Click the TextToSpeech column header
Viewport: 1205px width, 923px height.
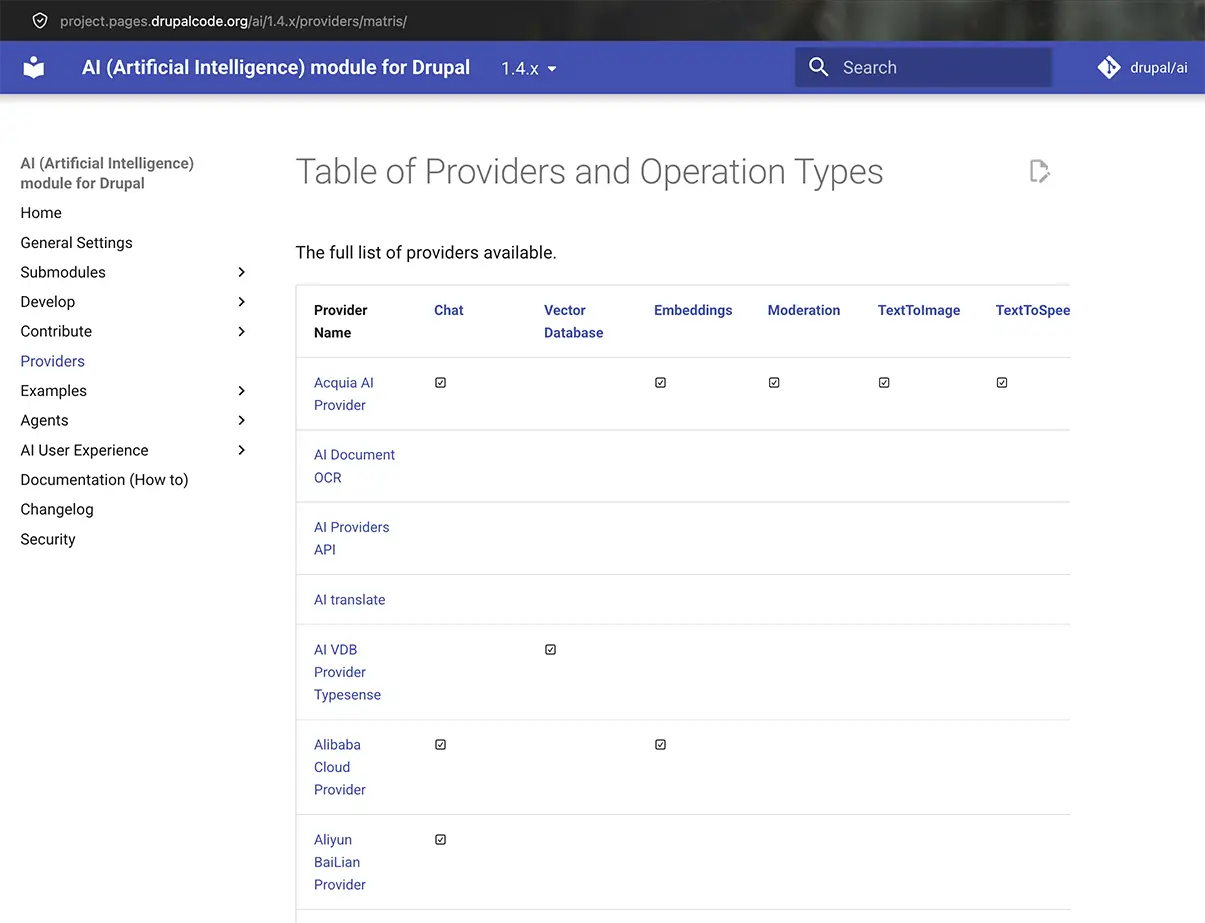click(1033, 310)
